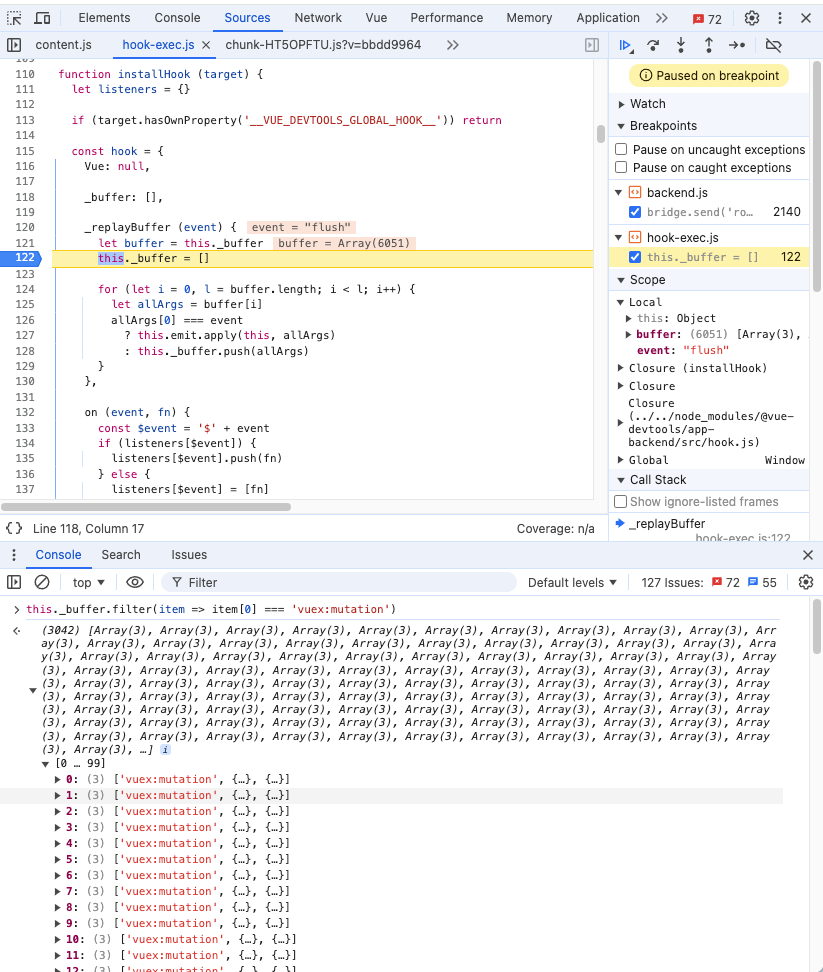
Task: Enable Pause on caught exceptions
Action: pos(621,168)
